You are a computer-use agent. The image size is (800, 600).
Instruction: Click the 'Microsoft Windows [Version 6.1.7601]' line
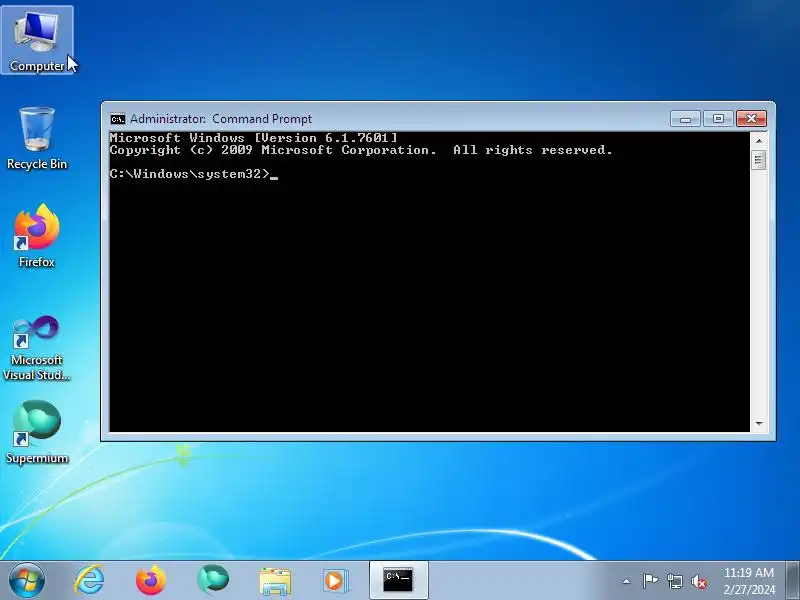pos(253,138)
